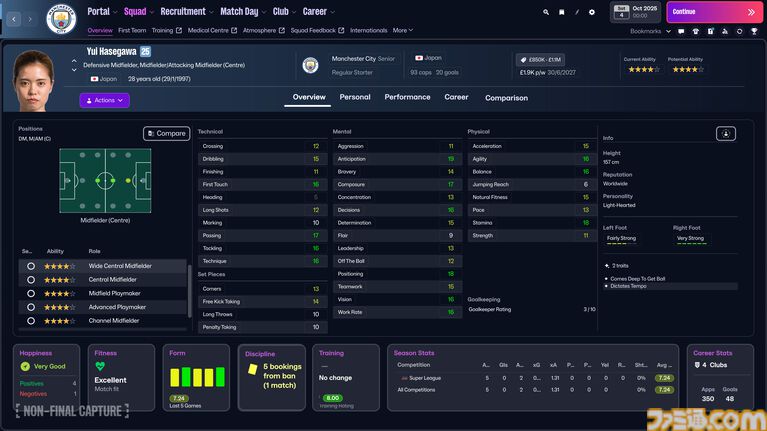This screenshot has height=431, width=767.
Task: Open the search magnifier icon
Action: [x=546, y=12]
